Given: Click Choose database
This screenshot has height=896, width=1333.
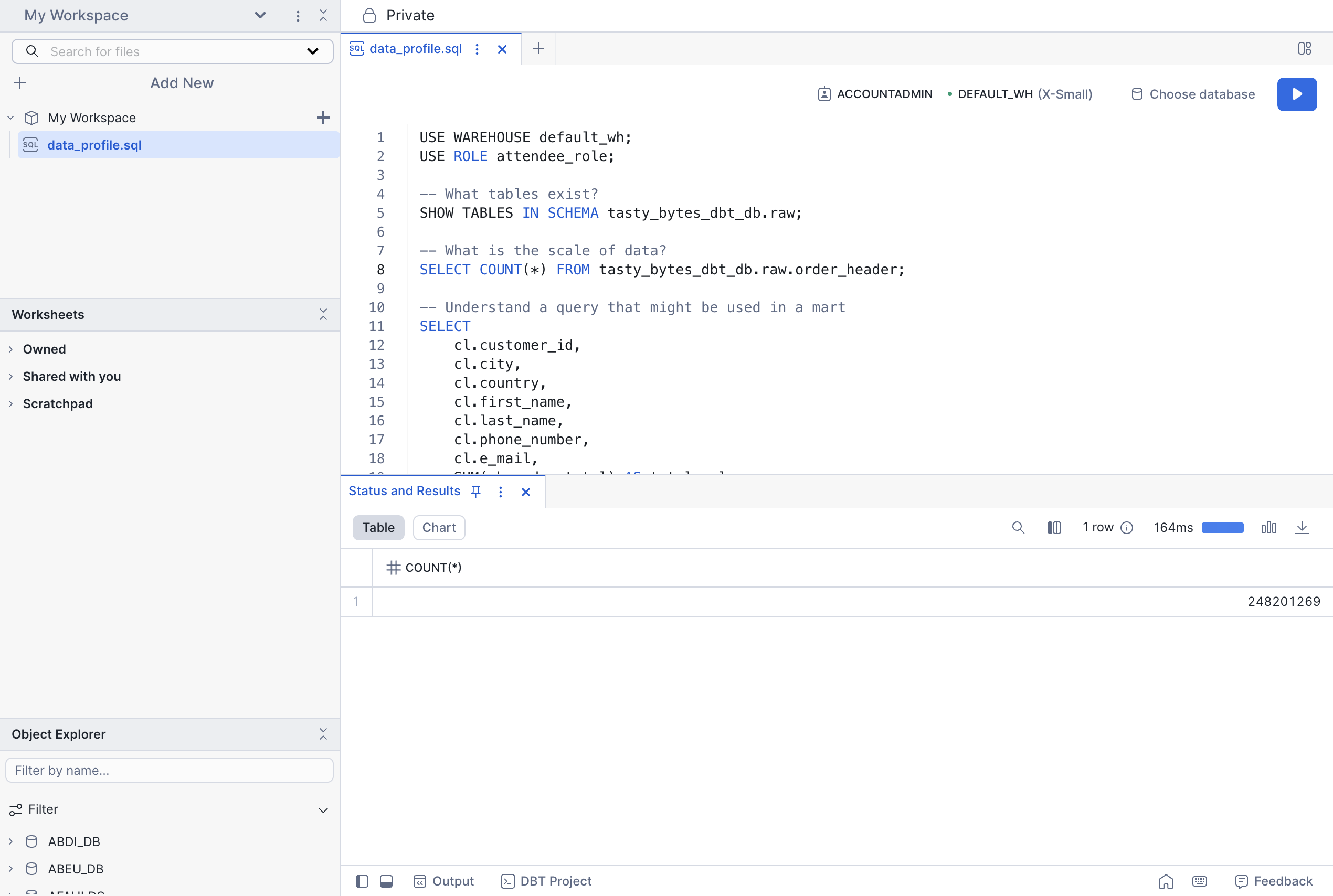Looking at the screenshot, I should click(x=1193, y=94).
